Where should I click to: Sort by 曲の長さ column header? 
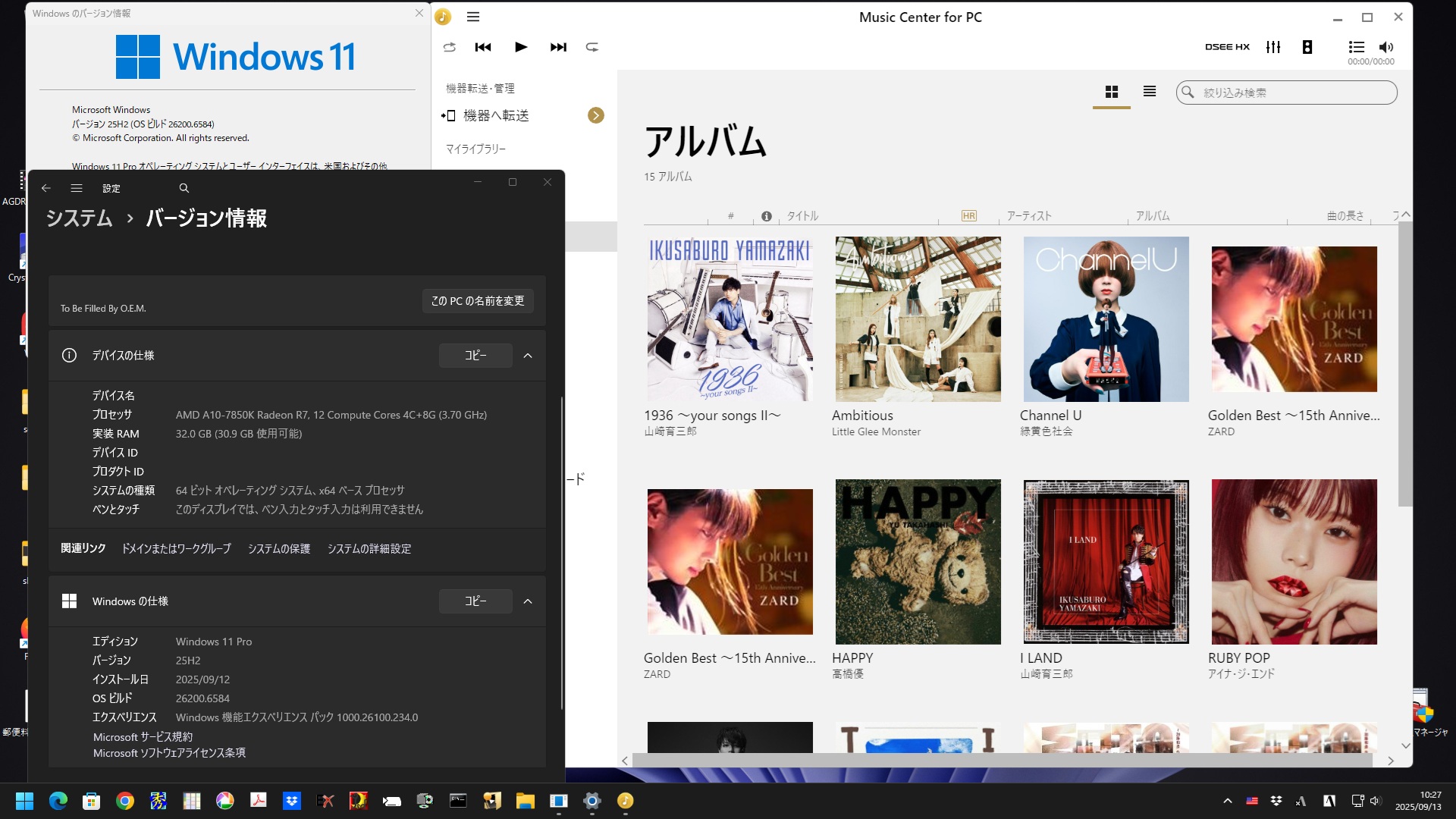click(x=1345, y=216)
